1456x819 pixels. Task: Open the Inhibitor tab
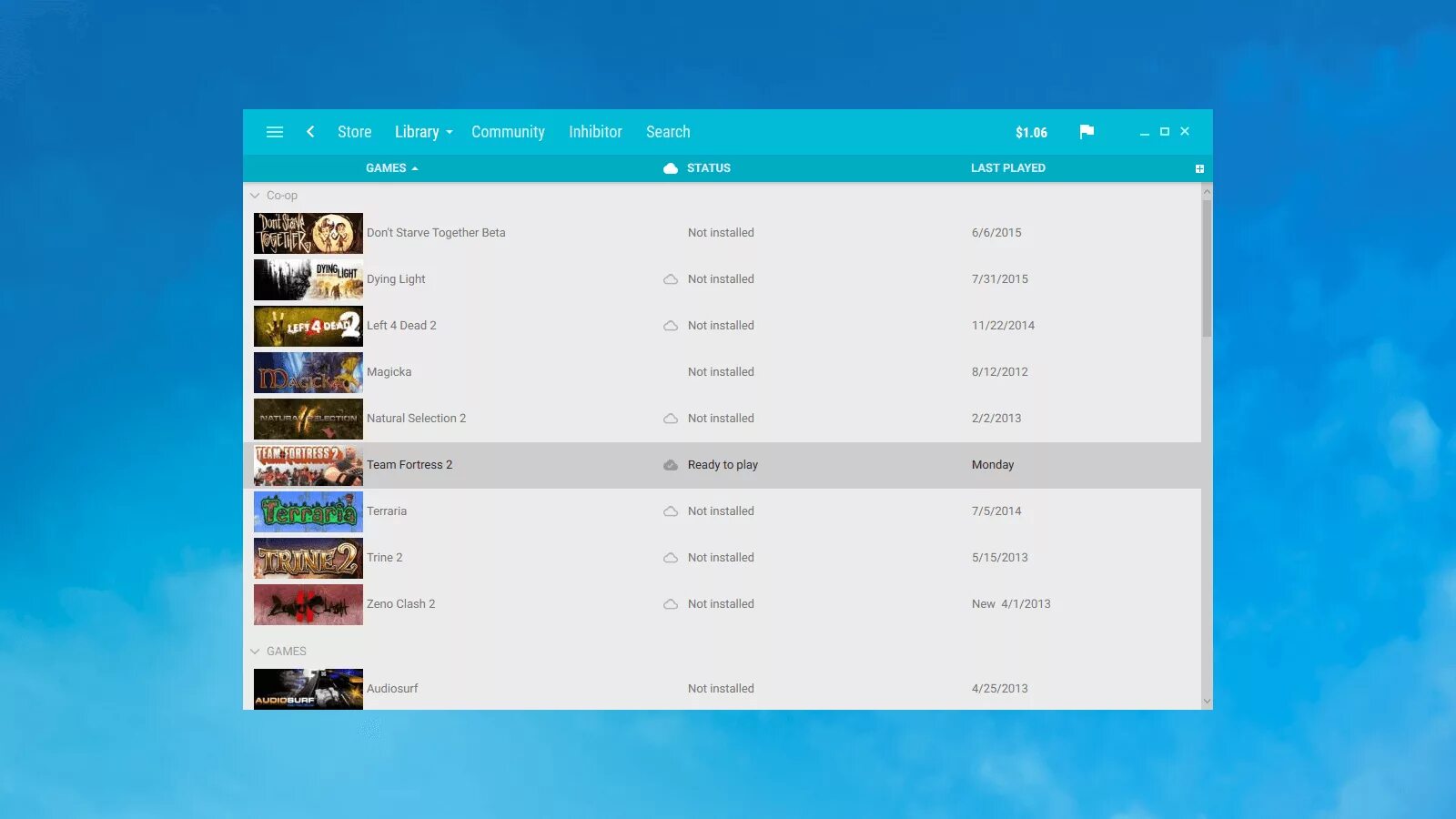tap(595, 132)
